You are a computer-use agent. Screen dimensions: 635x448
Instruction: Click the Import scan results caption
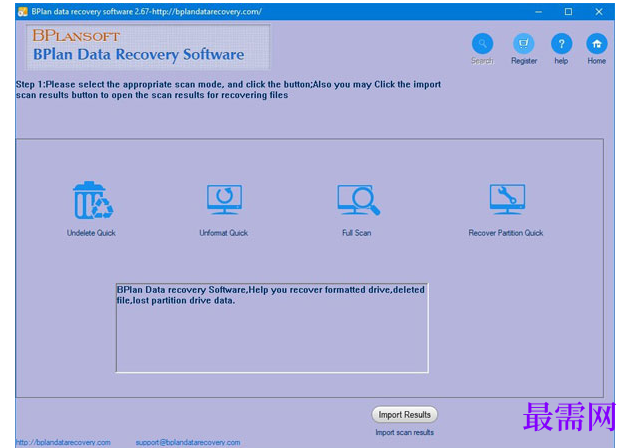coord(405,433)
